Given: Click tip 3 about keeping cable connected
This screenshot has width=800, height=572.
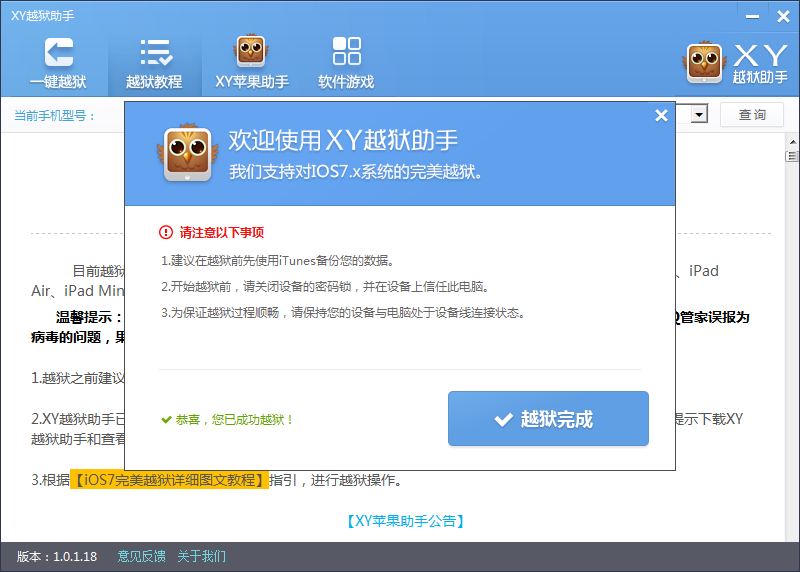Looking at the screenshot, I should (343, 313).
